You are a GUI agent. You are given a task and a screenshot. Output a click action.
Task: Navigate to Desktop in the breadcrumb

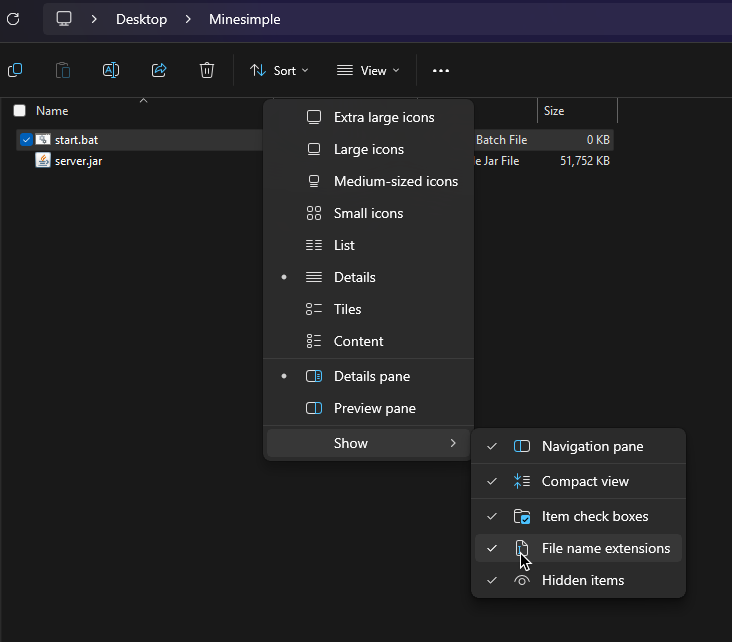click(x=141, y=19)
